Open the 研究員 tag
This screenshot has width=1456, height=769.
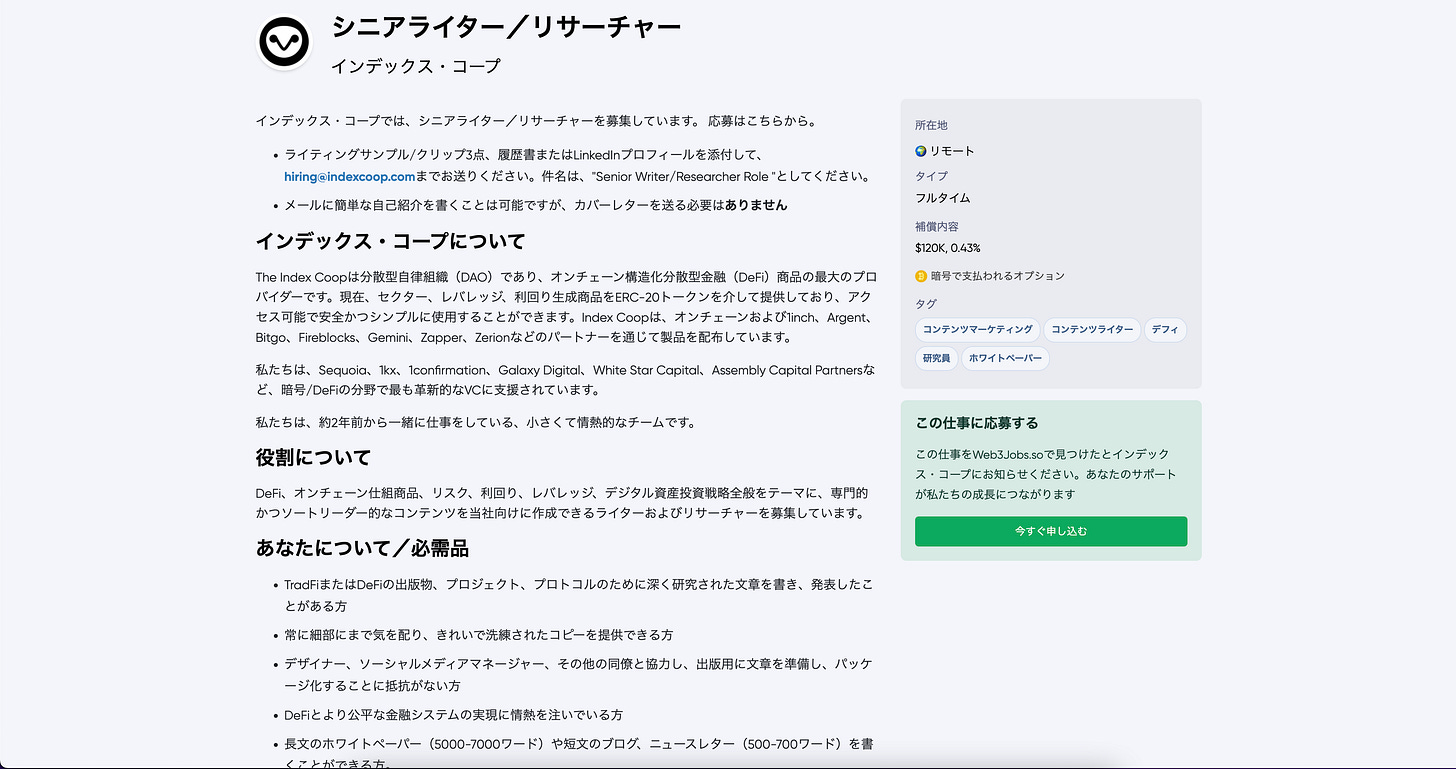pos(936,358)
